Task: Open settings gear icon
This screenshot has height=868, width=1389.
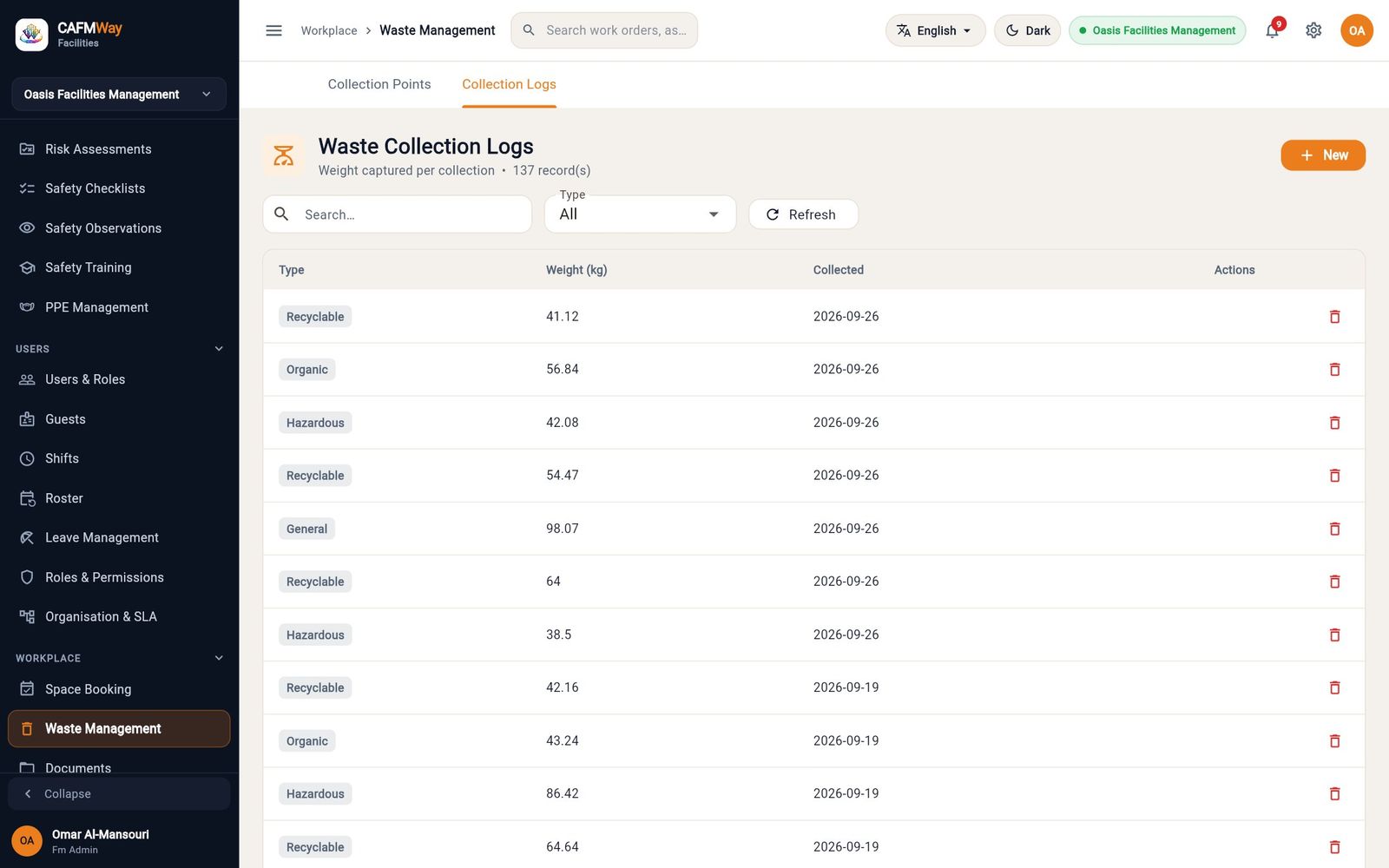Action: (1313, 30)
